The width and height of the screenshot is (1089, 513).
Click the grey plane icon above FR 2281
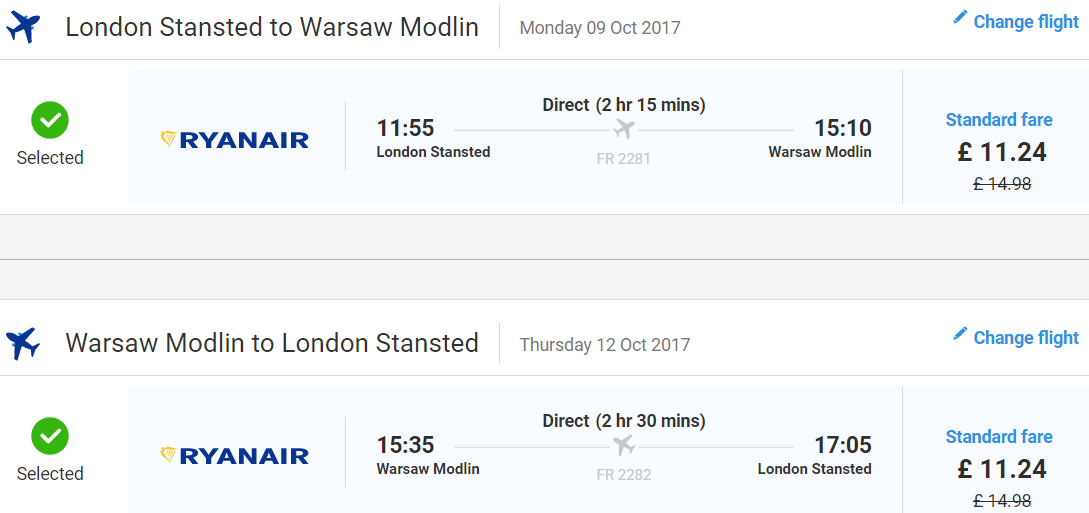624,129
